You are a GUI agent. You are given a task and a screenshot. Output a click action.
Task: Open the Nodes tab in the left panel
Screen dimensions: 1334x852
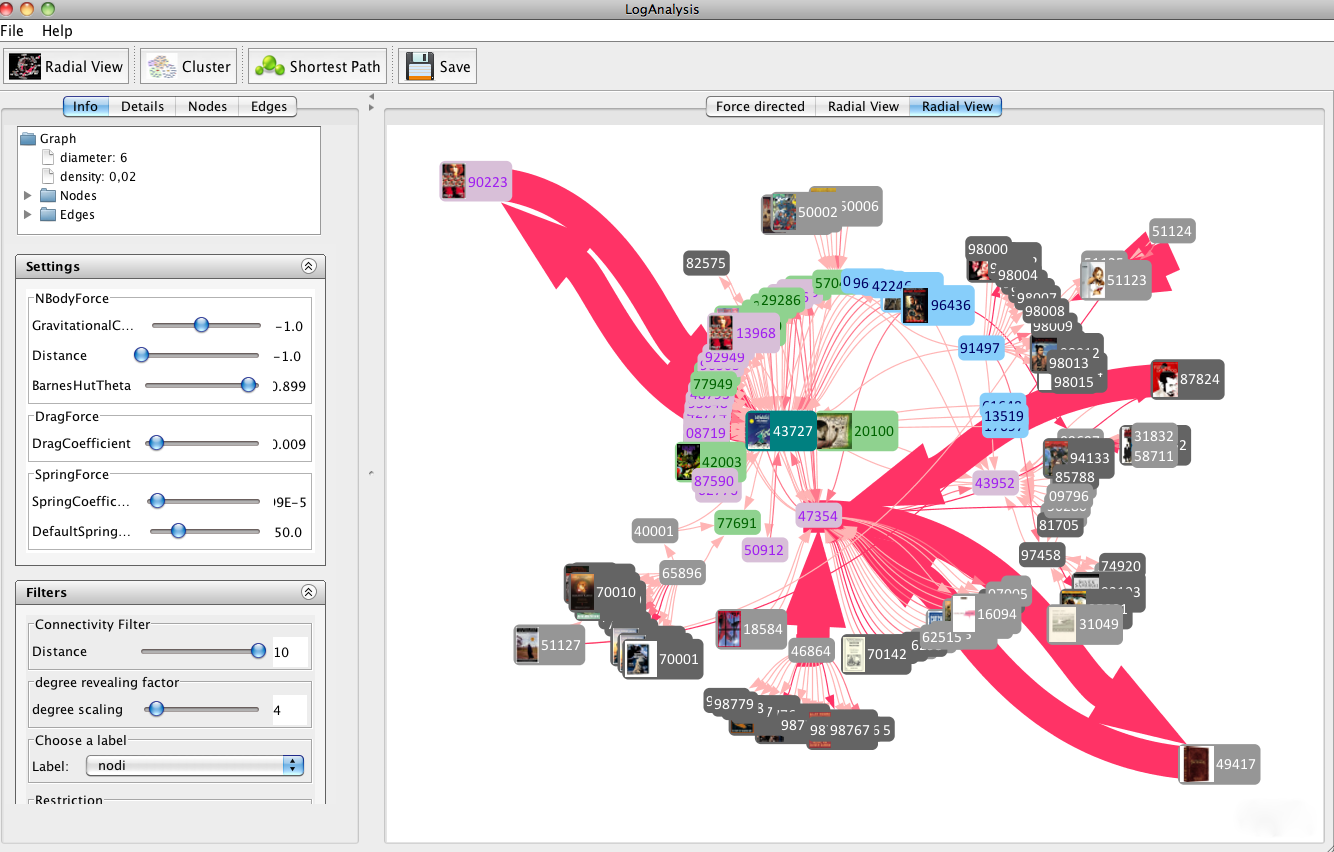click(208, 106)
